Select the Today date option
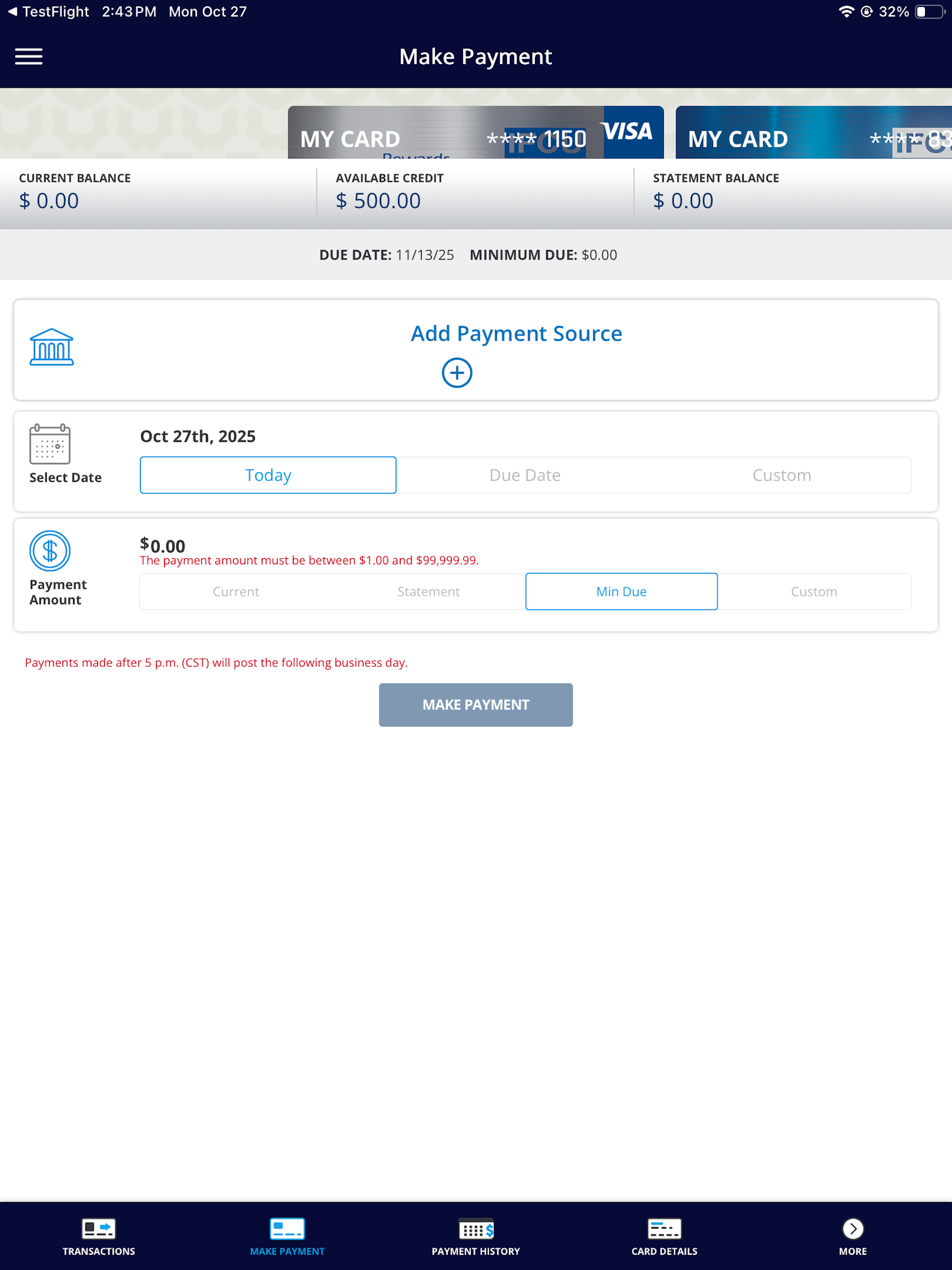The width and height of the screenshot is (952, 1270). pyautogui.click(x=268, y=475)
